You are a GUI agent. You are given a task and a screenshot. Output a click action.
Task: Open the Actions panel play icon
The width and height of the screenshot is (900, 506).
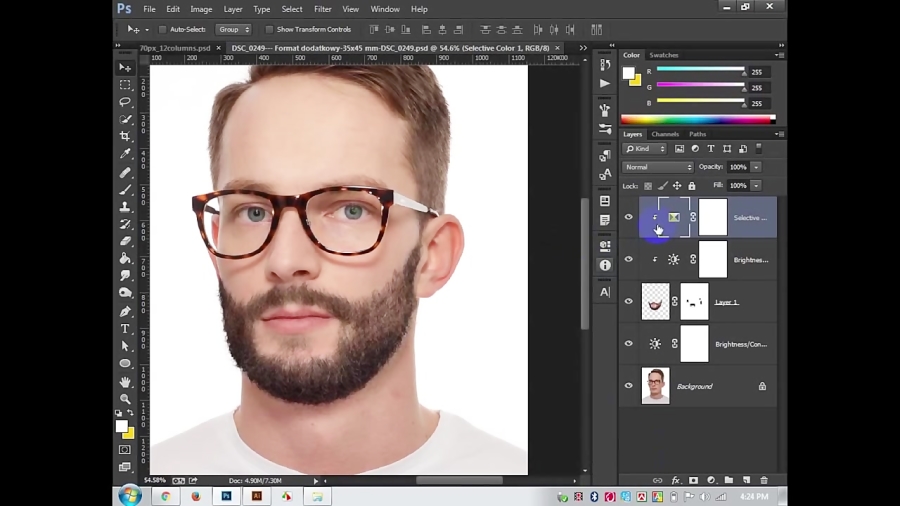[605, 84]
